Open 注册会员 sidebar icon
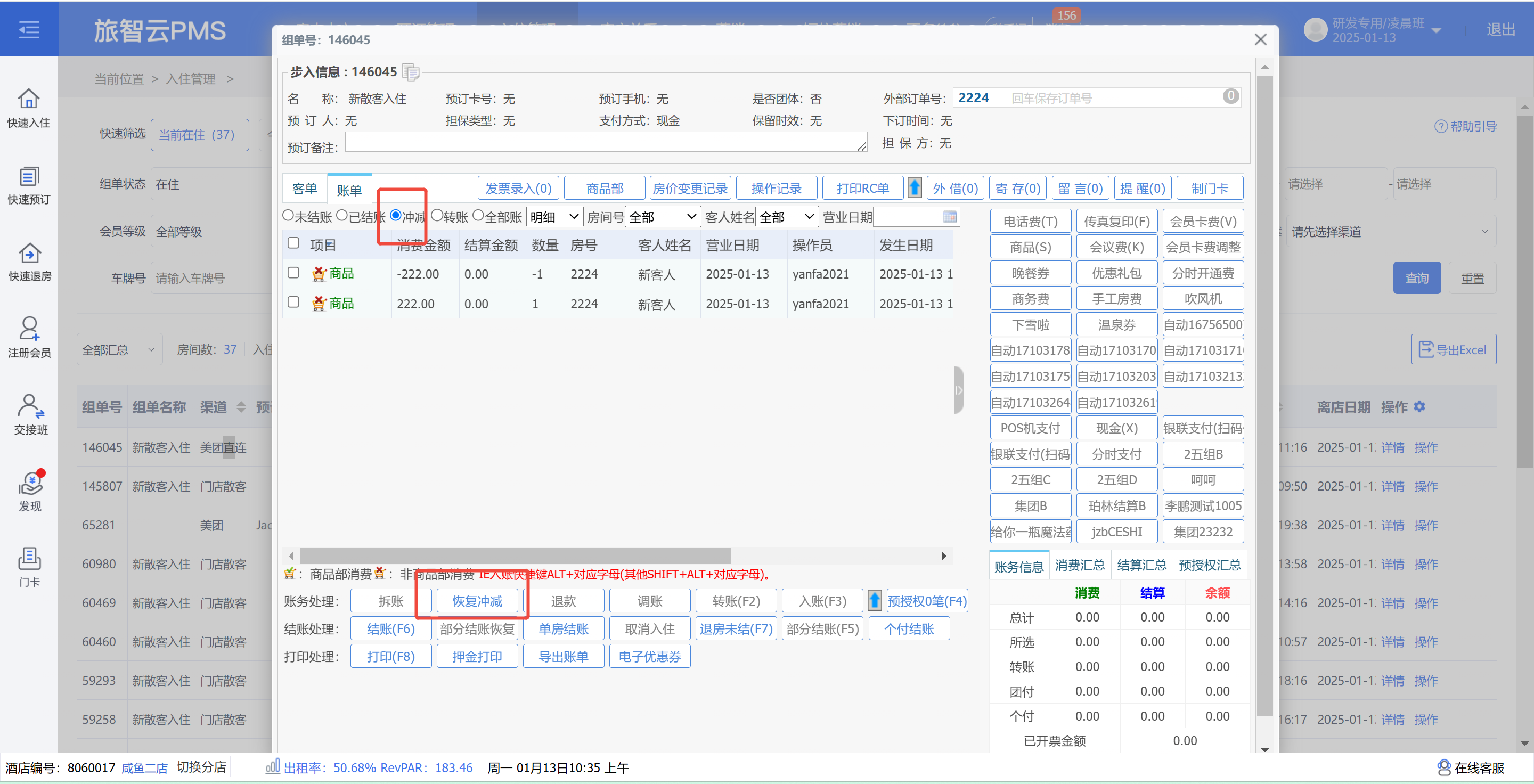Viewport: 1534px width, 784px height. pos(29,338)
